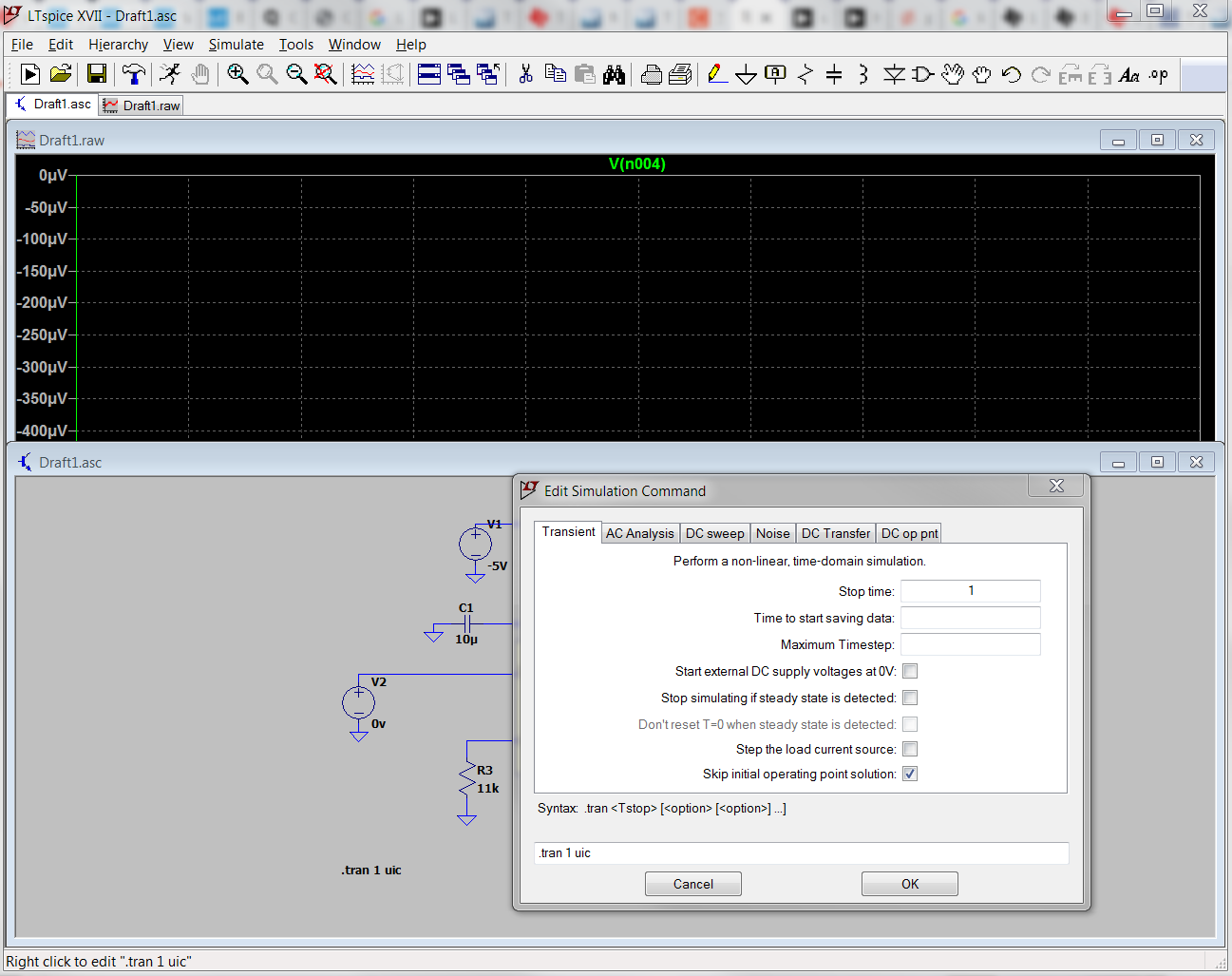Screen dimensions: 1232x976
Task: Click the Print Setup icon
Action: [652, 74]
